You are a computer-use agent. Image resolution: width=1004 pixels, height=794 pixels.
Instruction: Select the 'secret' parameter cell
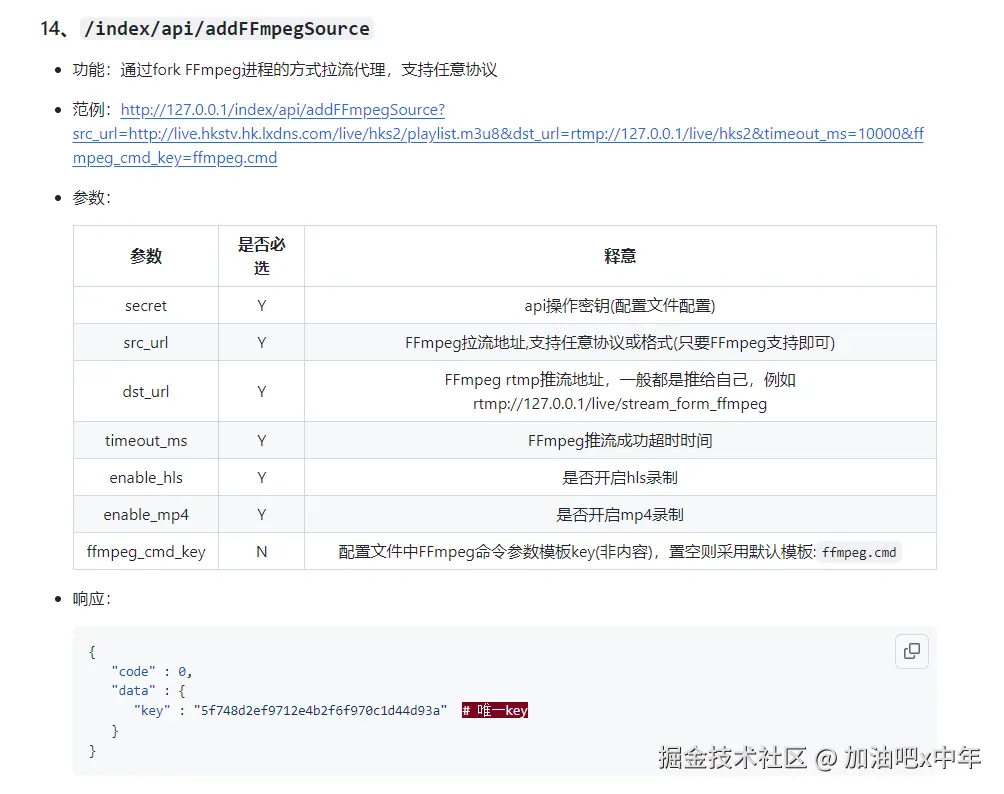click(146, 305)
